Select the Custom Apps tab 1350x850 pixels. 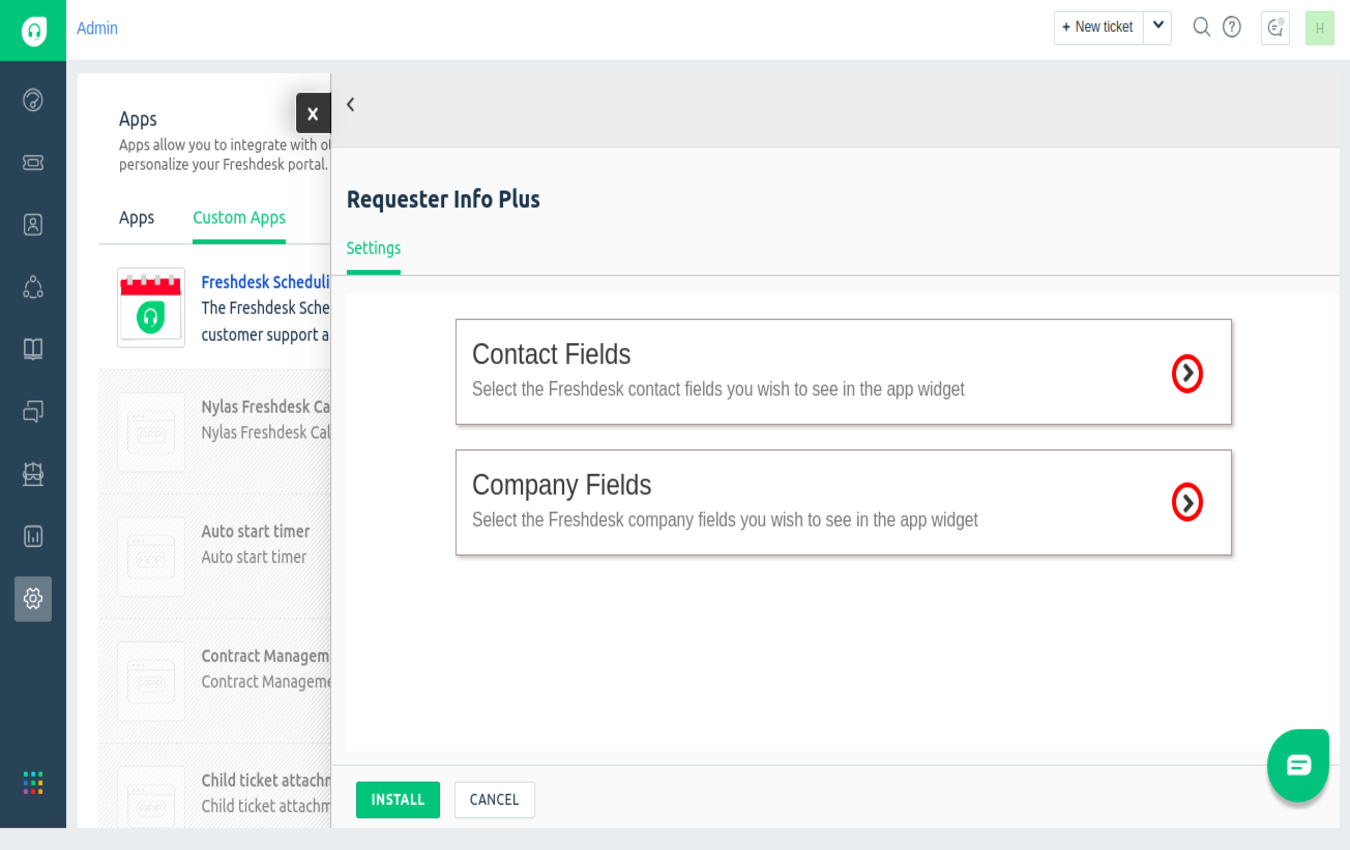239,217
